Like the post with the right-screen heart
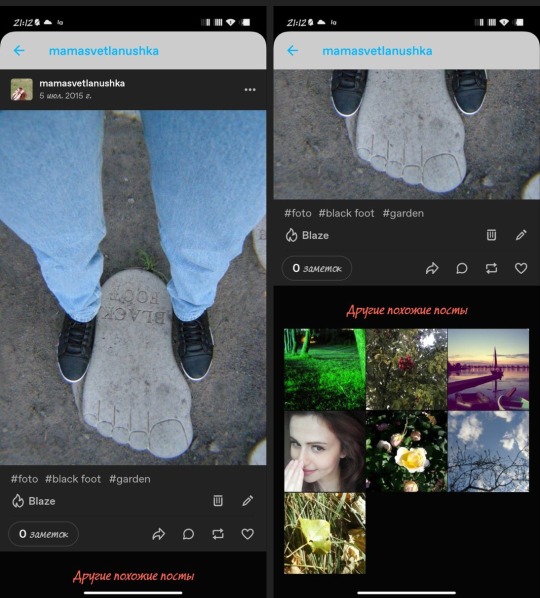Viewport: 540px width, 598px height. [x=521, y=268]
